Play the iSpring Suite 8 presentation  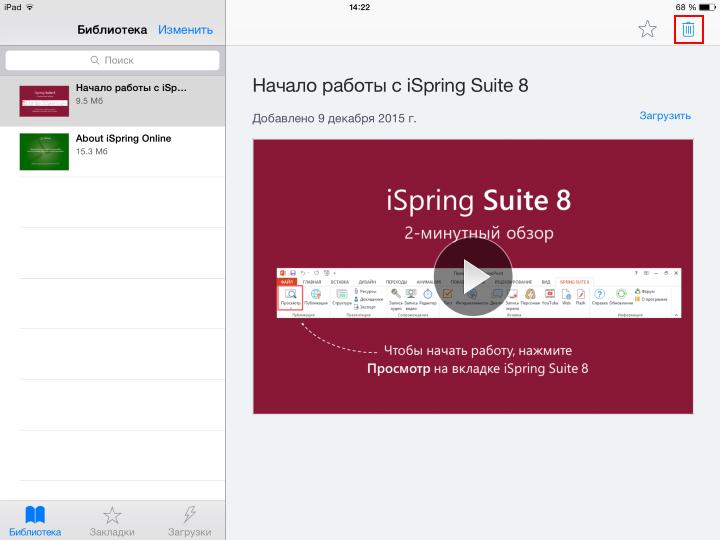(473, 277)
